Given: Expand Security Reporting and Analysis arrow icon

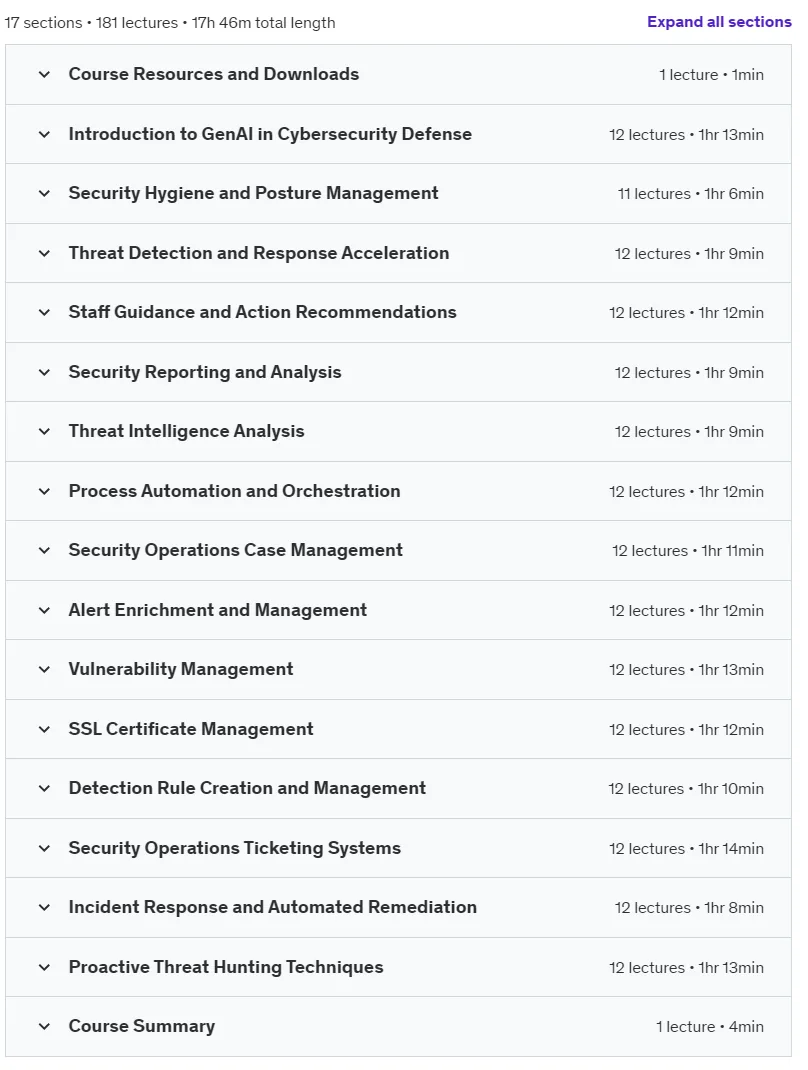Looking at the screenshot, I should pos(44,372).
